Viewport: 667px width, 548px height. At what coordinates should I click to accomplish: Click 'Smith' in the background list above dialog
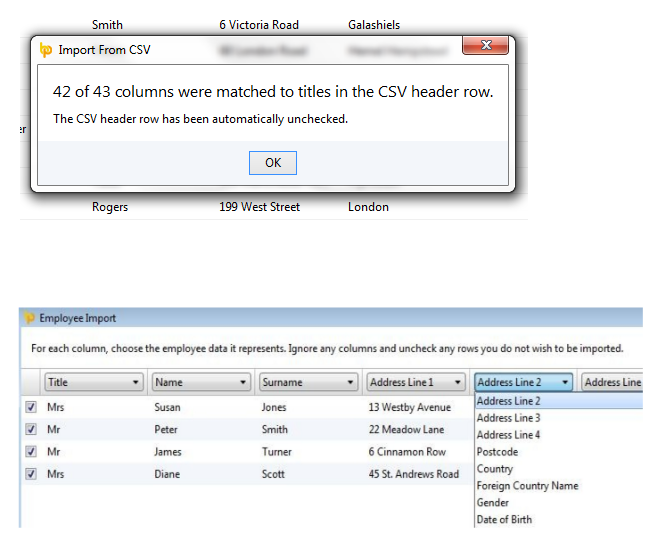pyautogui.click(x=107, y=25)
